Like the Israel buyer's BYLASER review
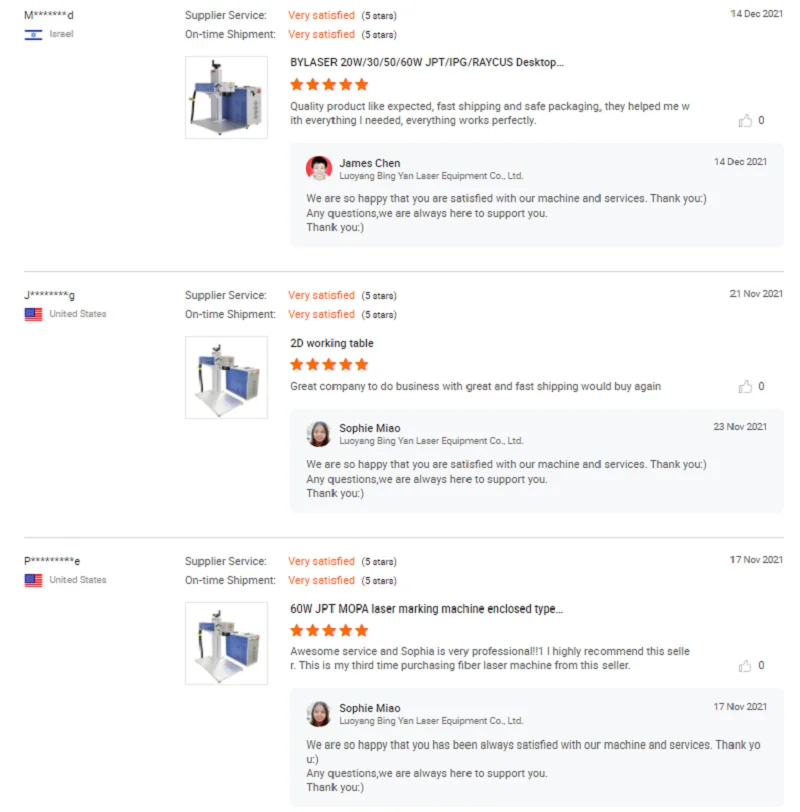800x812 pixels. pos(745,121)
